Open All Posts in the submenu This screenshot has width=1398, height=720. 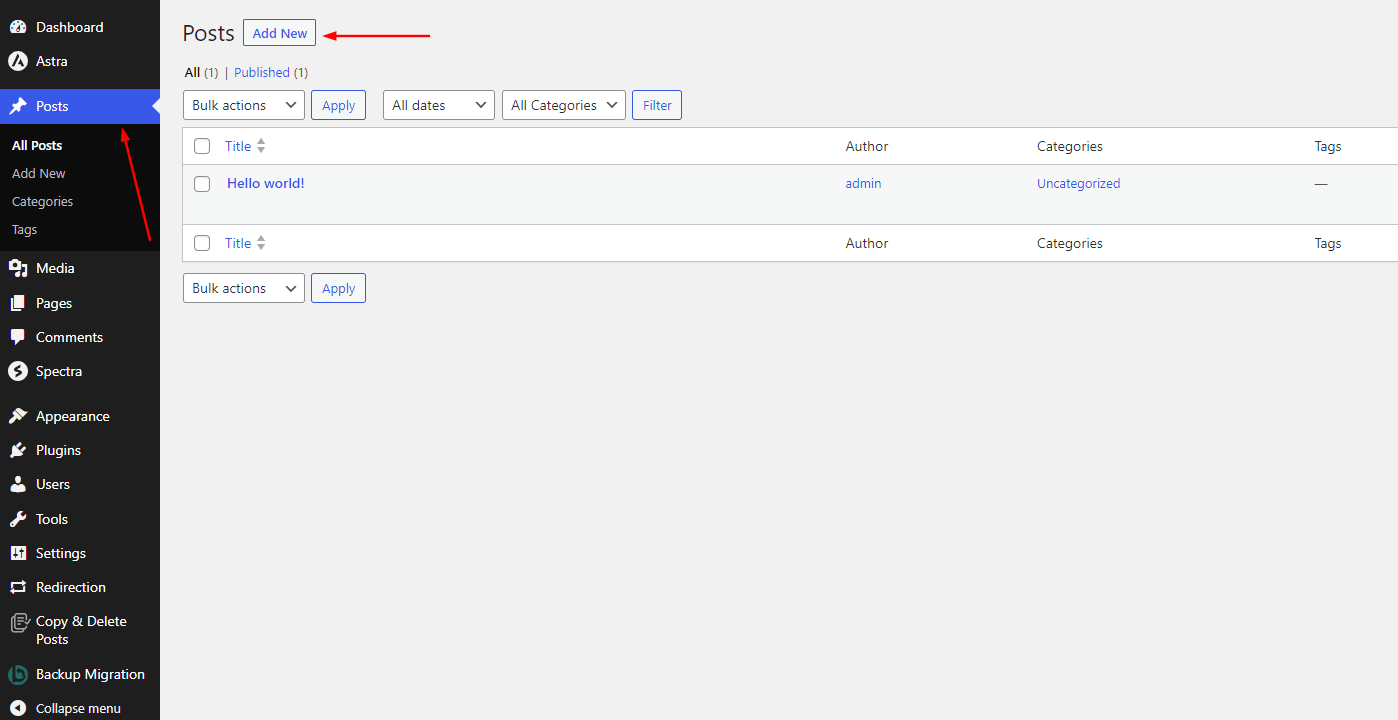tap(37, 145)
